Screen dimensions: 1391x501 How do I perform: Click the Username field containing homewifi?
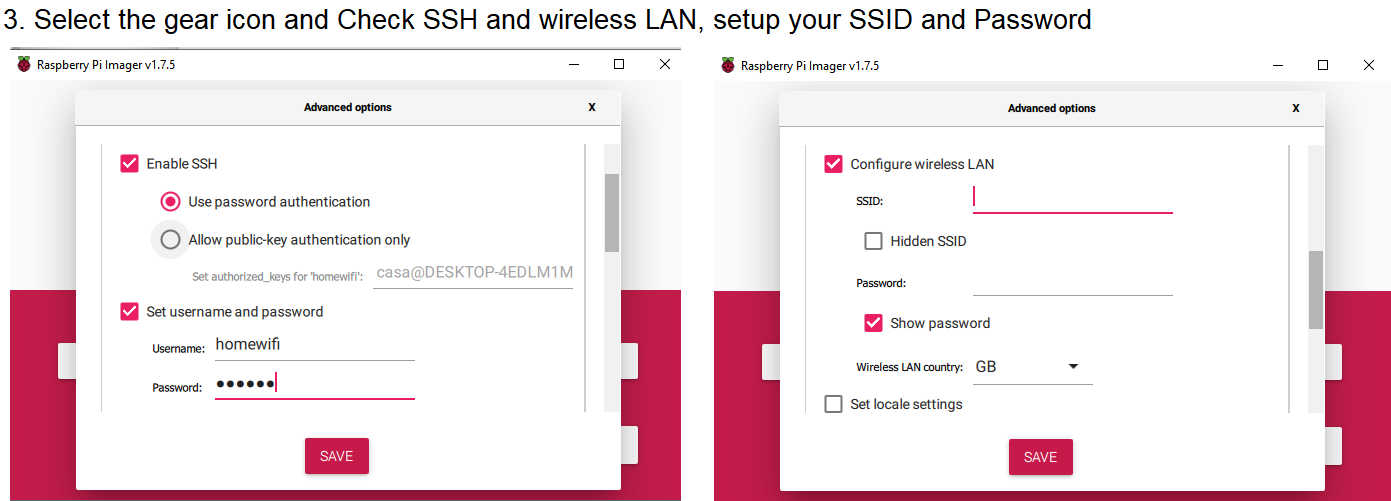click(314, 345)
